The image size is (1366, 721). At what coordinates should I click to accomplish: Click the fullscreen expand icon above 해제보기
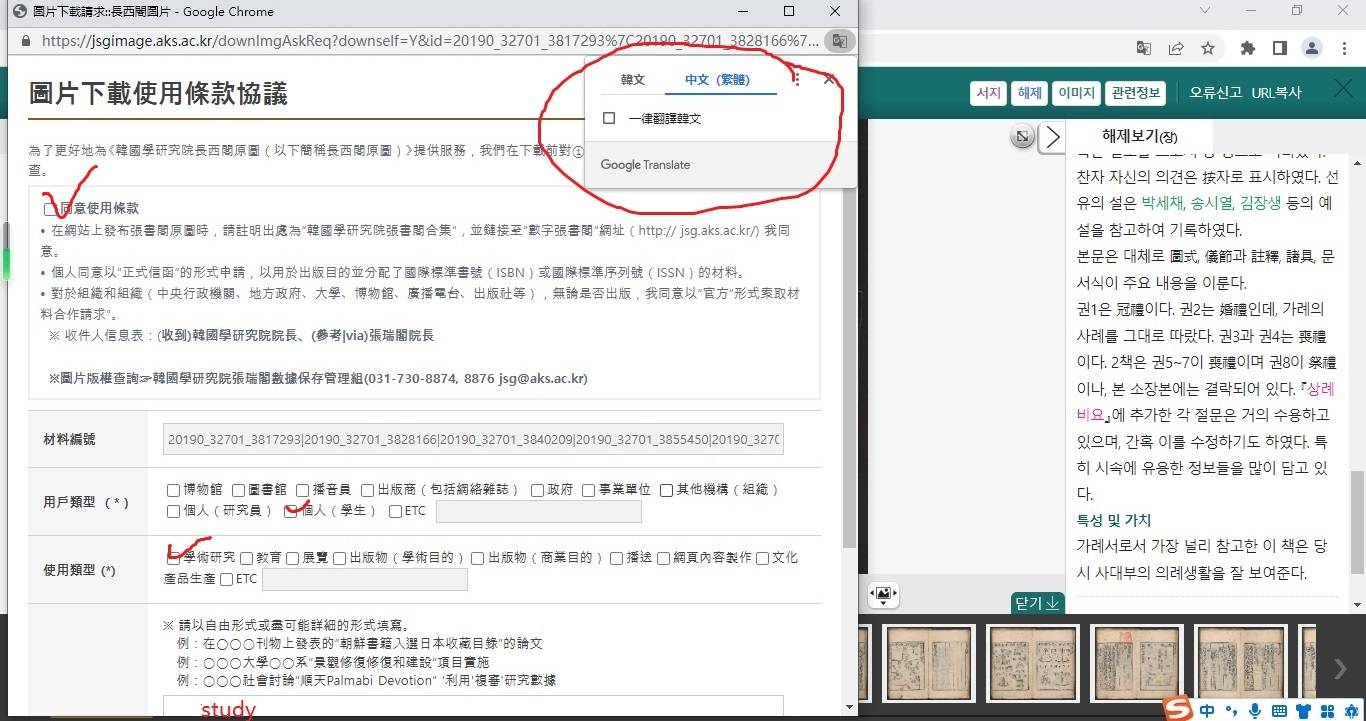coord(1021,137)
